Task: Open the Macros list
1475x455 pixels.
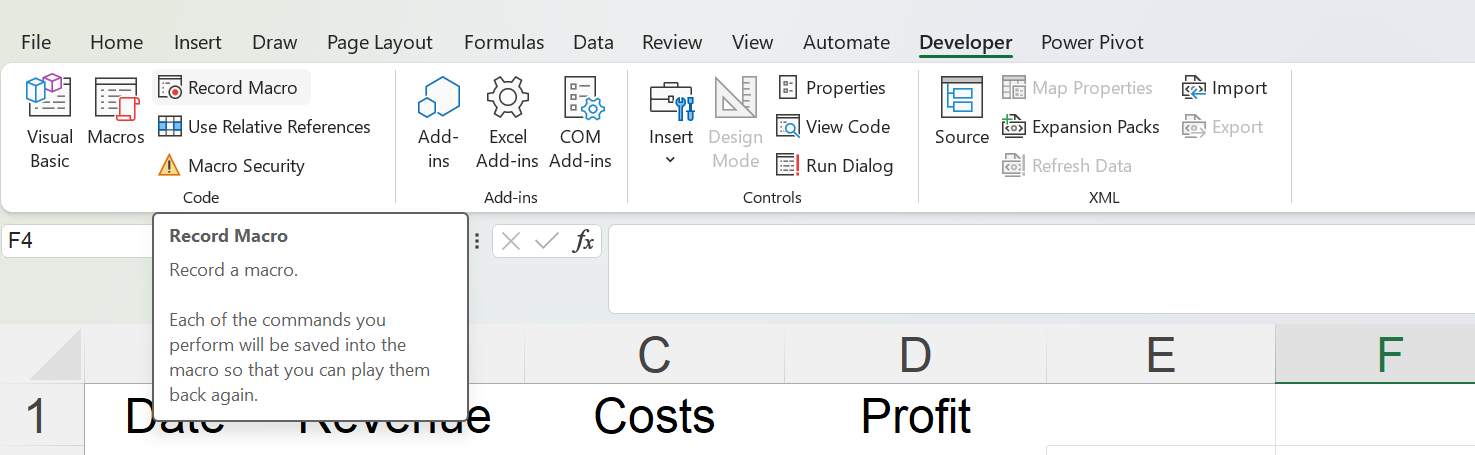Action: pyautogui.click(x=116, y=112)
